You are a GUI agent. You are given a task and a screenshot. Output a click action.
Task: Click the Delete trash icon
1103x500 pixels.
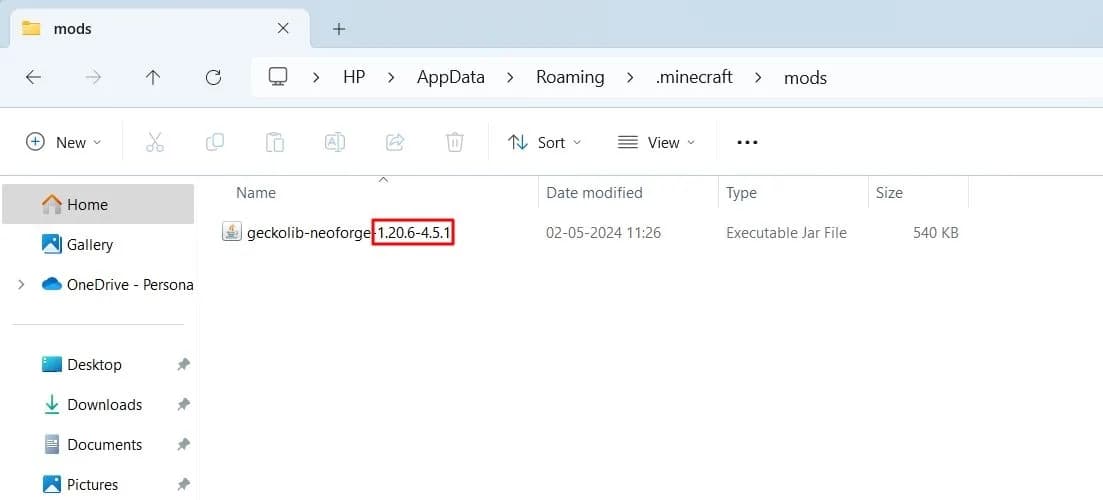454,142
